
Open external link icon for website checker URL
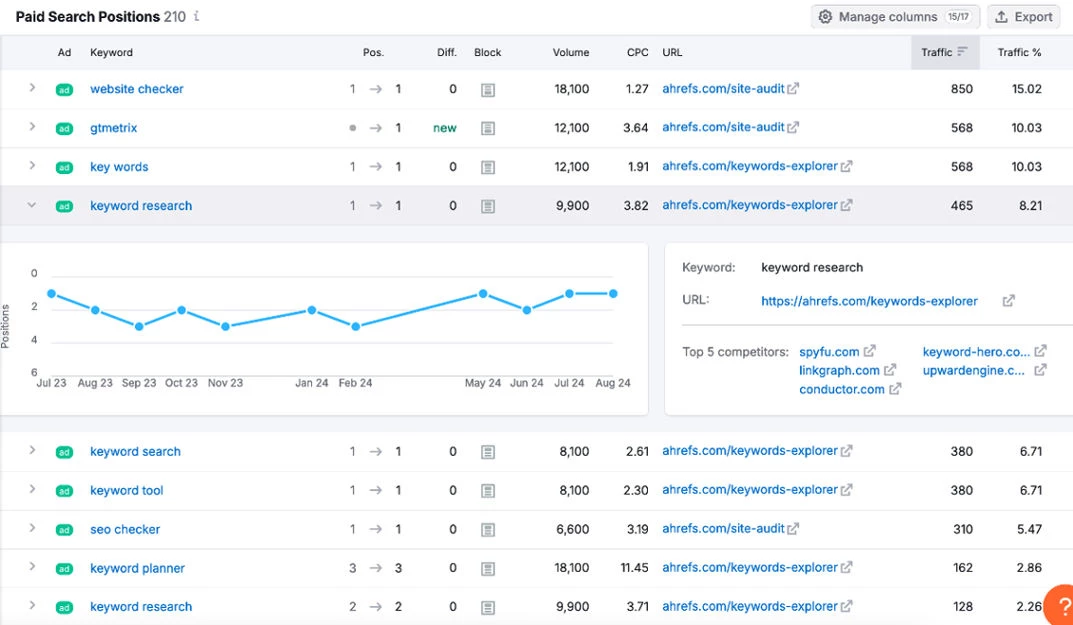pos(793,88)
